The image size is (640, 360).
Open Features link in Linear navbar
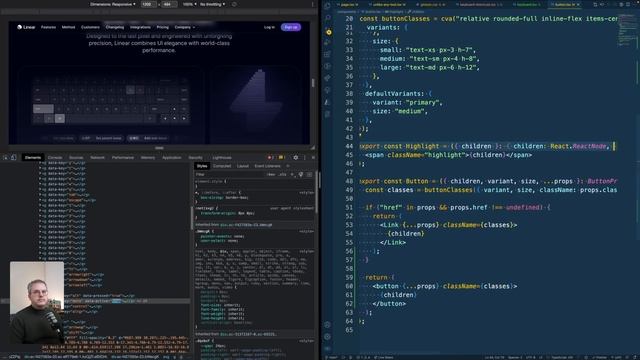point(48,27)
